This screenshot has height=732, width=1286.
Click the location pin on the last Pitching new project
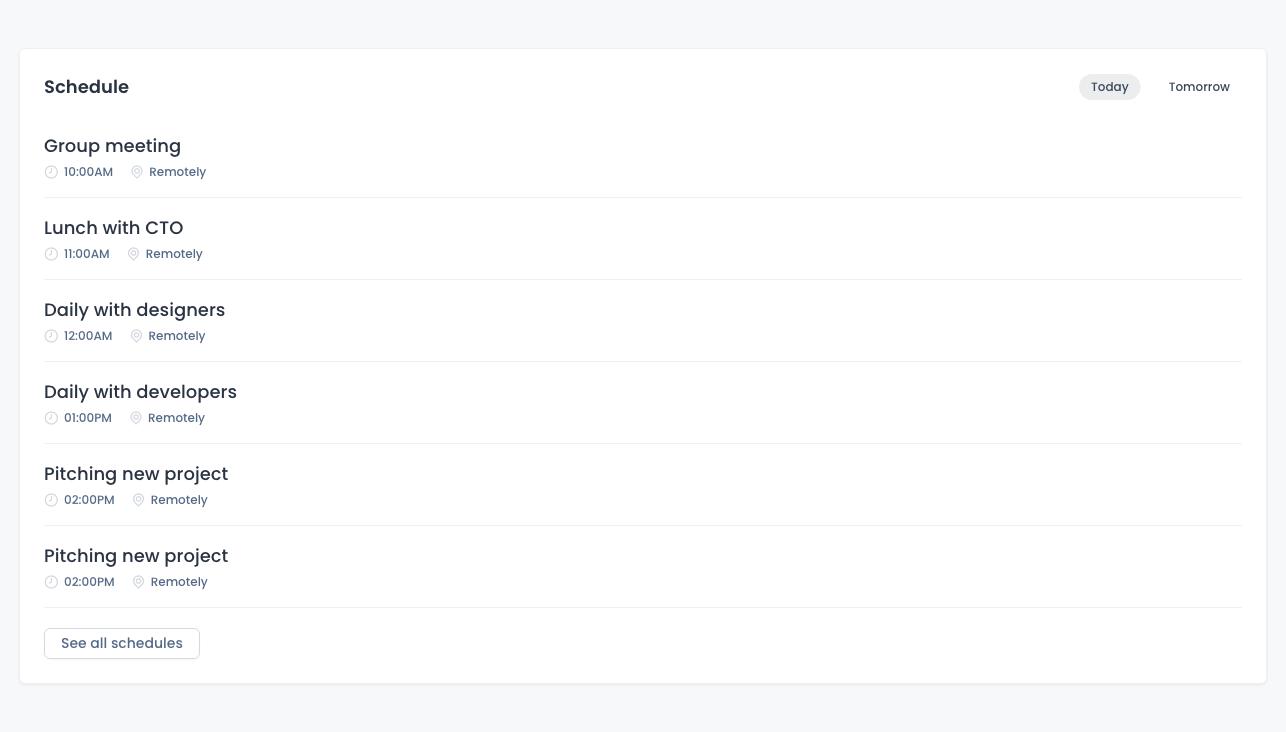pos(139,581)
